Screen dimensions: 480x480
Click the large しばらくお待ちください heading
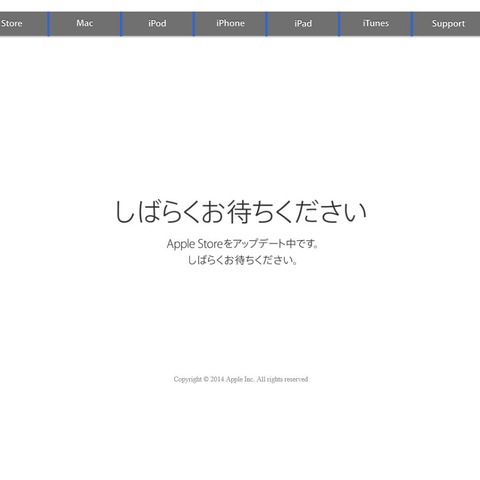241,212
